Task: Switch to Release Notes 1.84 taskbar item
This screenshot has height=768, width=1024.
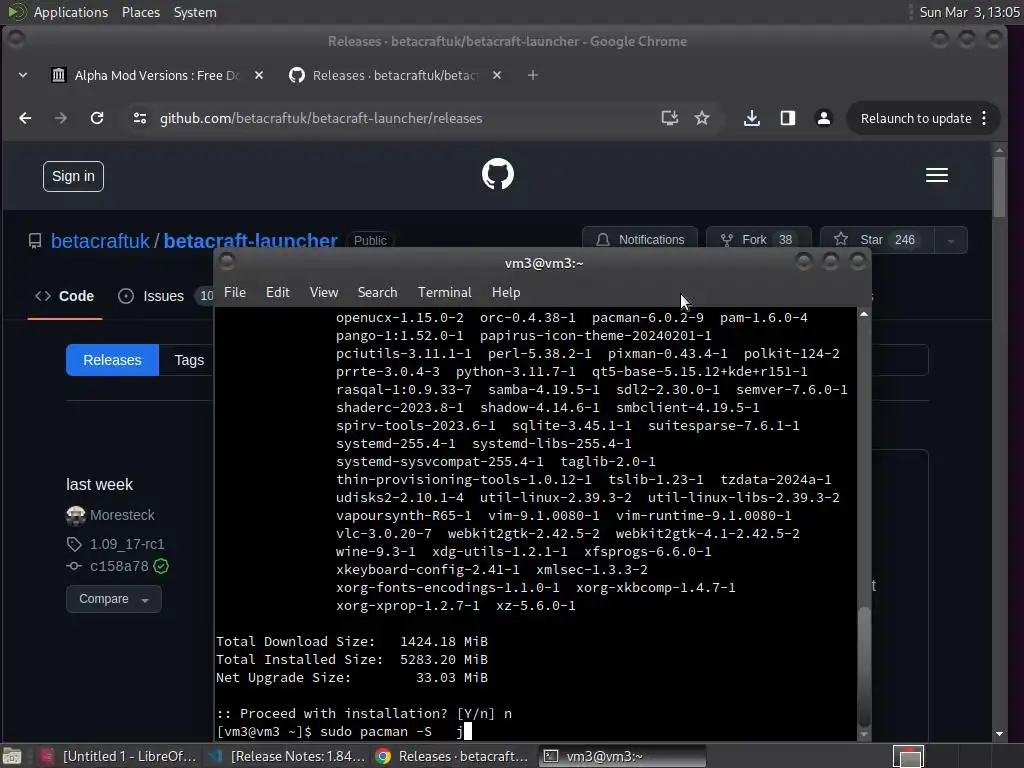Action: (286, 756)
